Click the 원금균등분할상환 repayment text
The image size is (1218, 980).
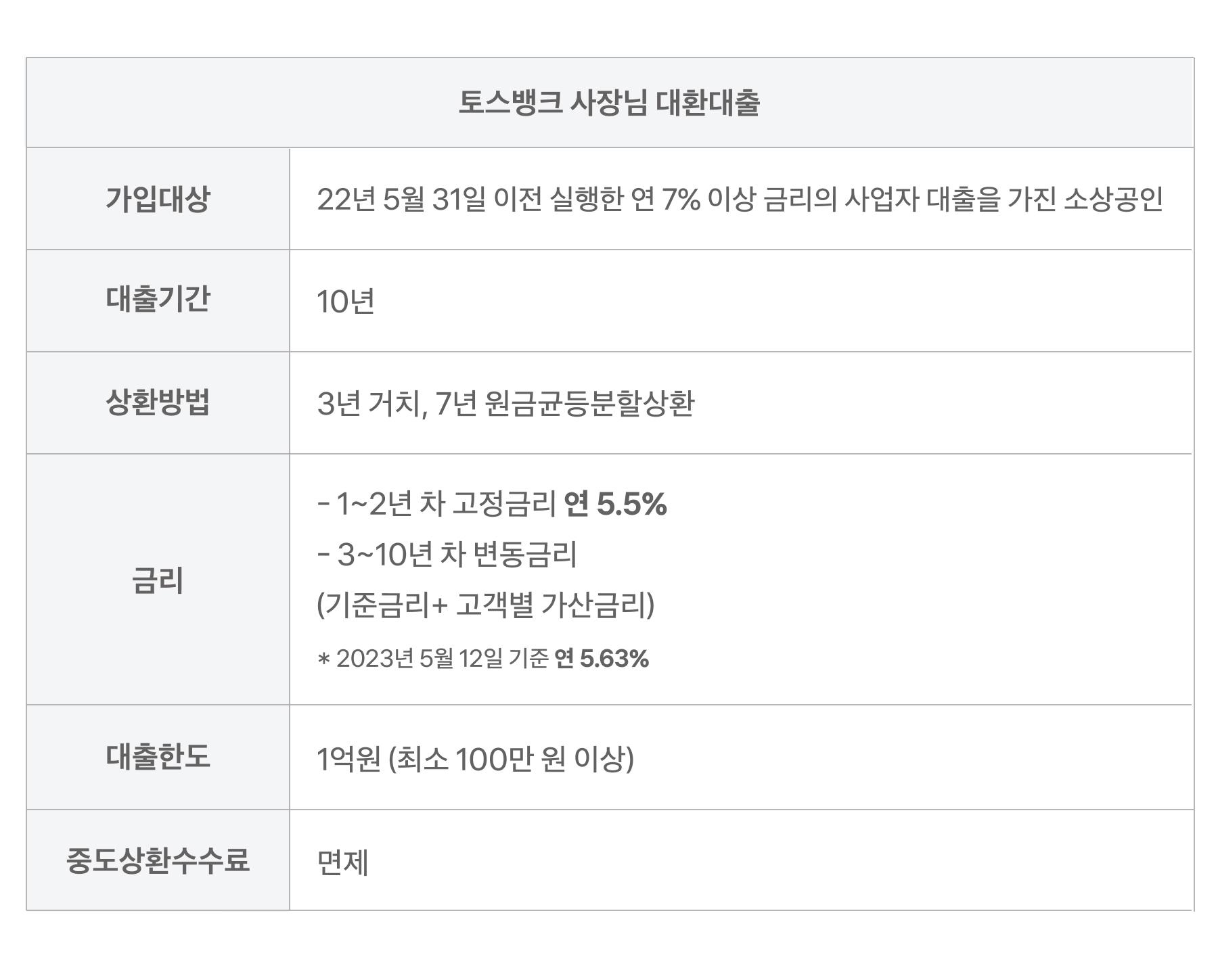point(590,404)
